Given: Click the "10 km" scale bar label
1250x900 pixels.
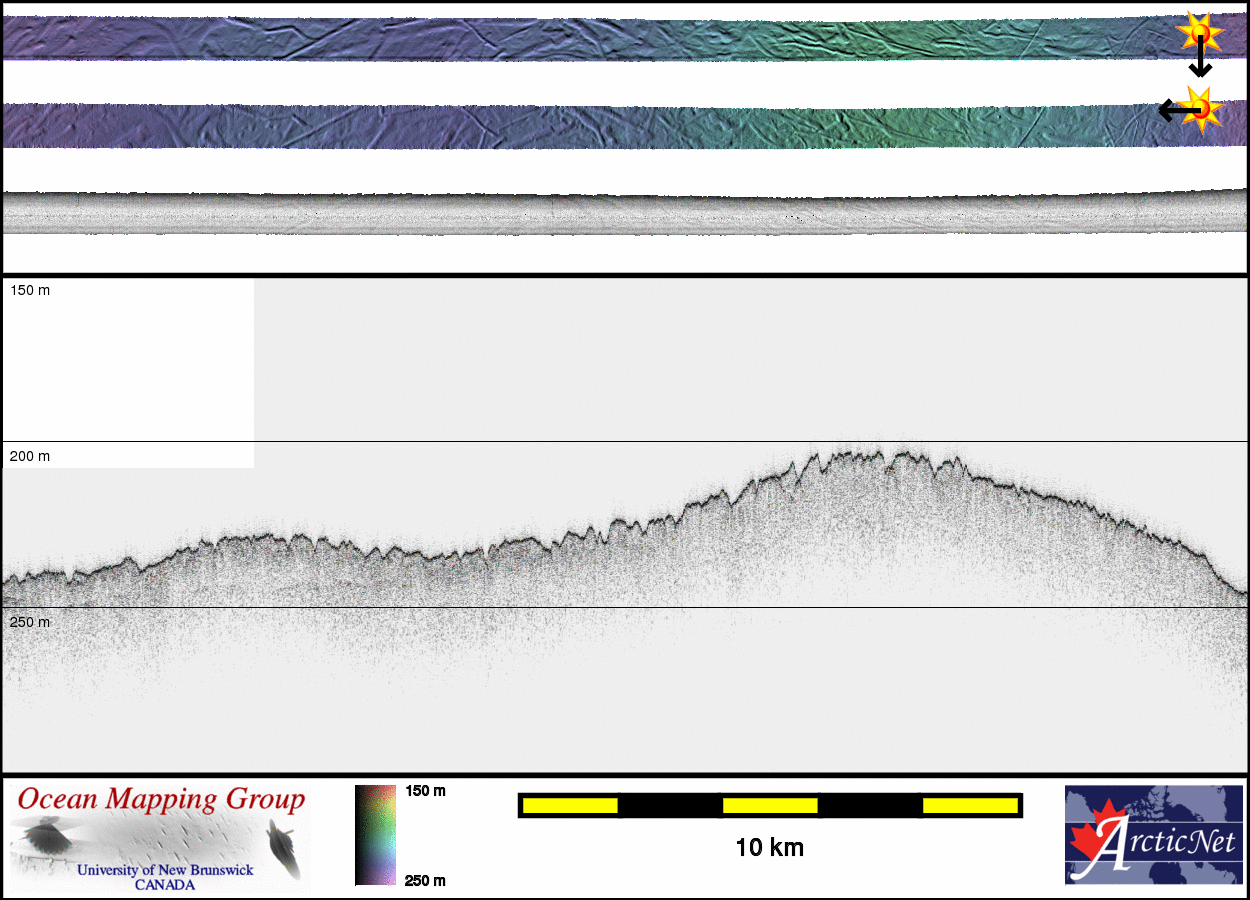Looking at the screenshot, I should tap(769, 848).
